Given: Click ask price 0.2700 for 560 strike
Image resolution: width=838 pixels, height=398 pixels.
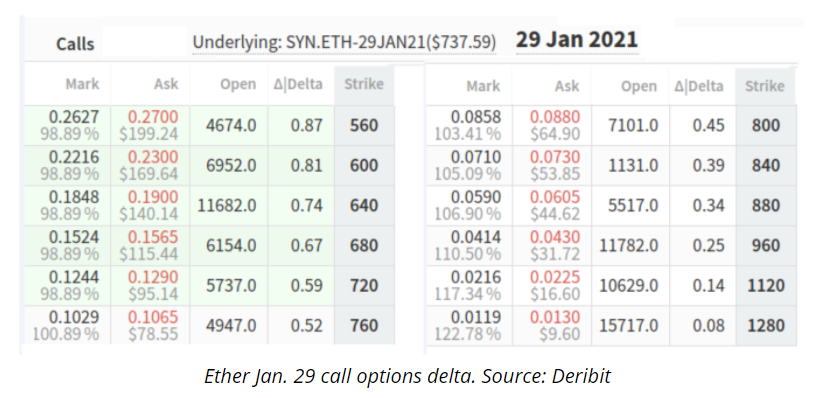Looking at the screenshot, I should point(153,116).
